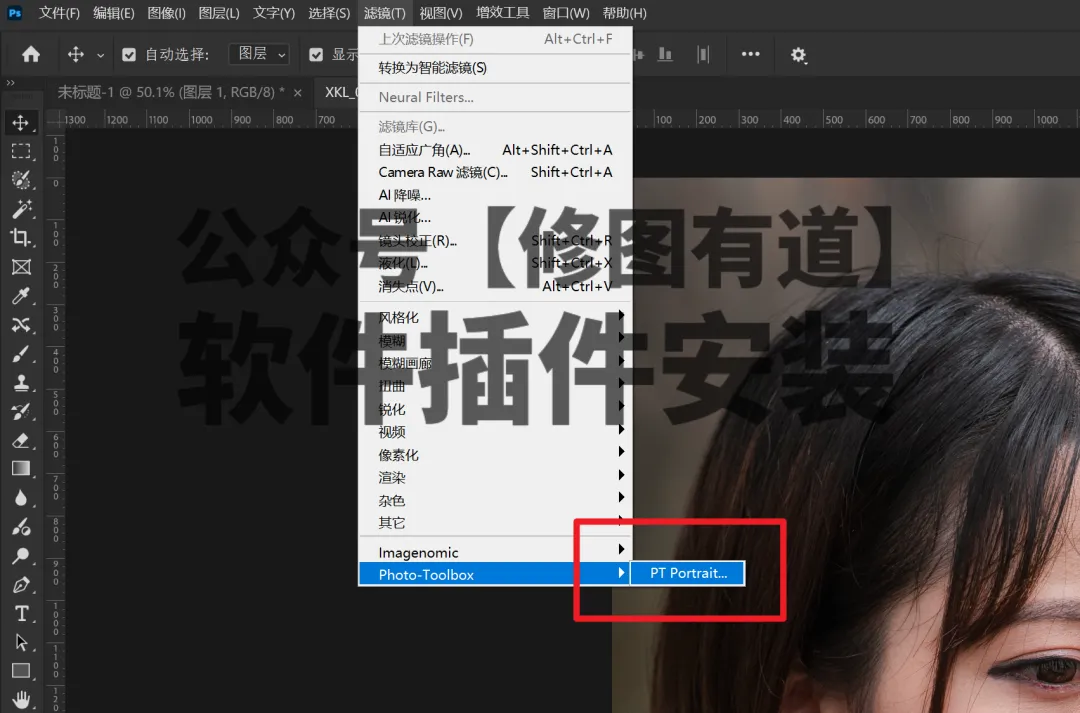The height and width of the screenshot is (713, 1080).
Task: Close the 未标题-1 document tab
Action: (x=298, y=93)
